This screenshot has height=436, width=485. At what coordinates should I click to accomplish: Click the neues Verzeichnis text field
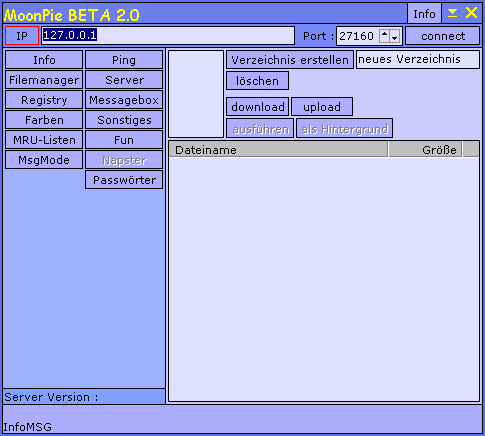[418, 60]
